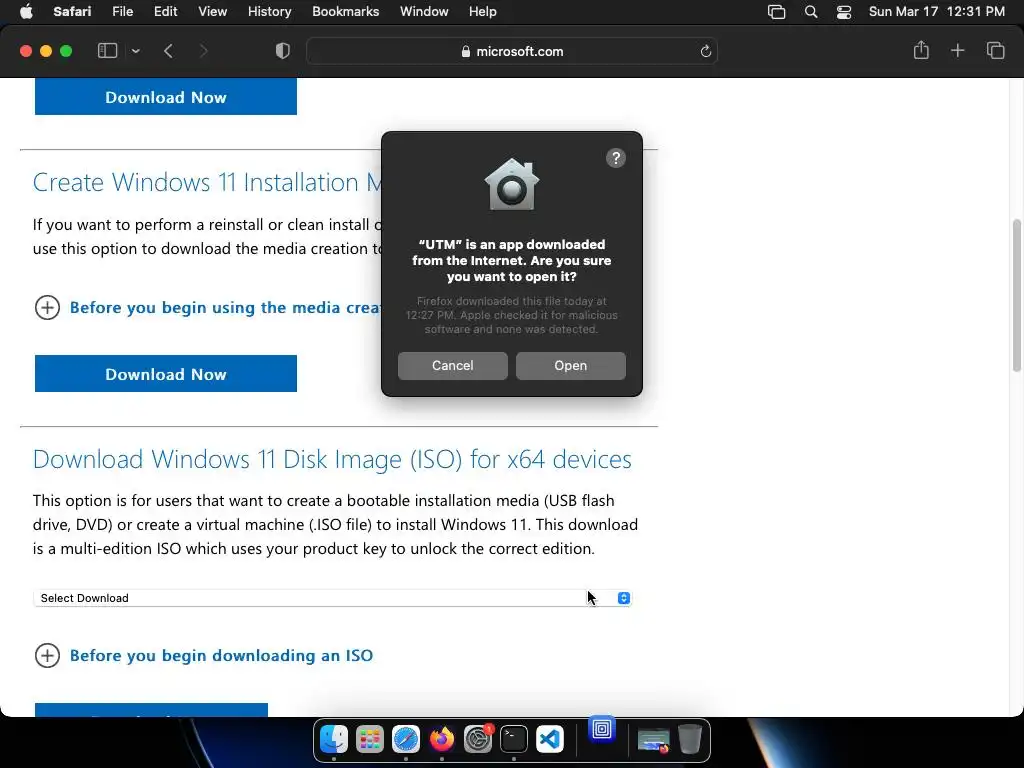Cancel opening the UTM app
The height and width of the screenshot is (768, 1024).
(x=453, y=366)
